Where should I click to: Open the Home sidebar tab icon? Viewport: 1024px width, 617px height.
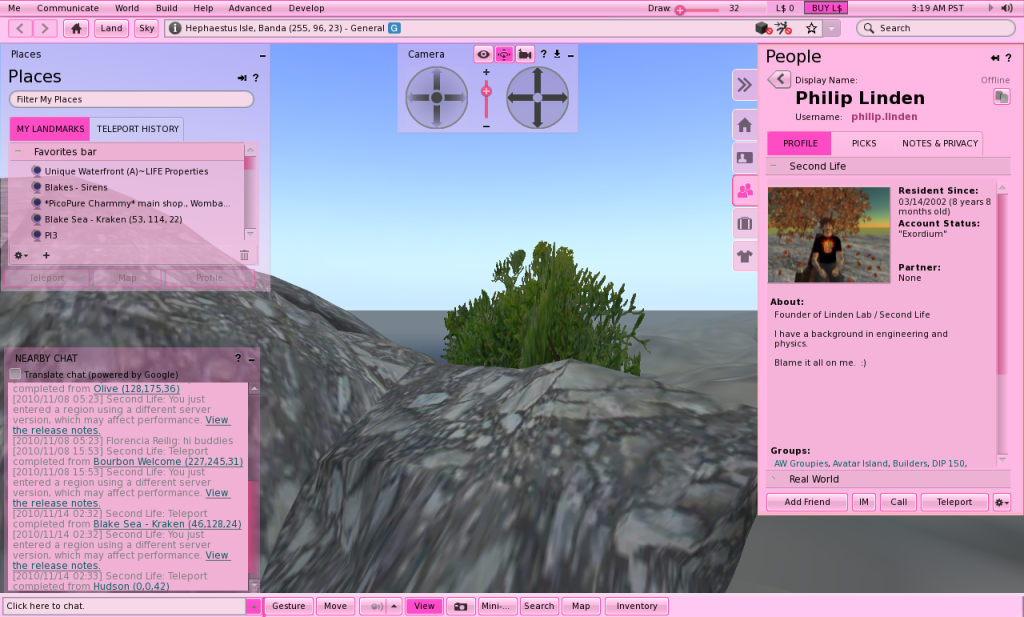(x=744, y=125)
